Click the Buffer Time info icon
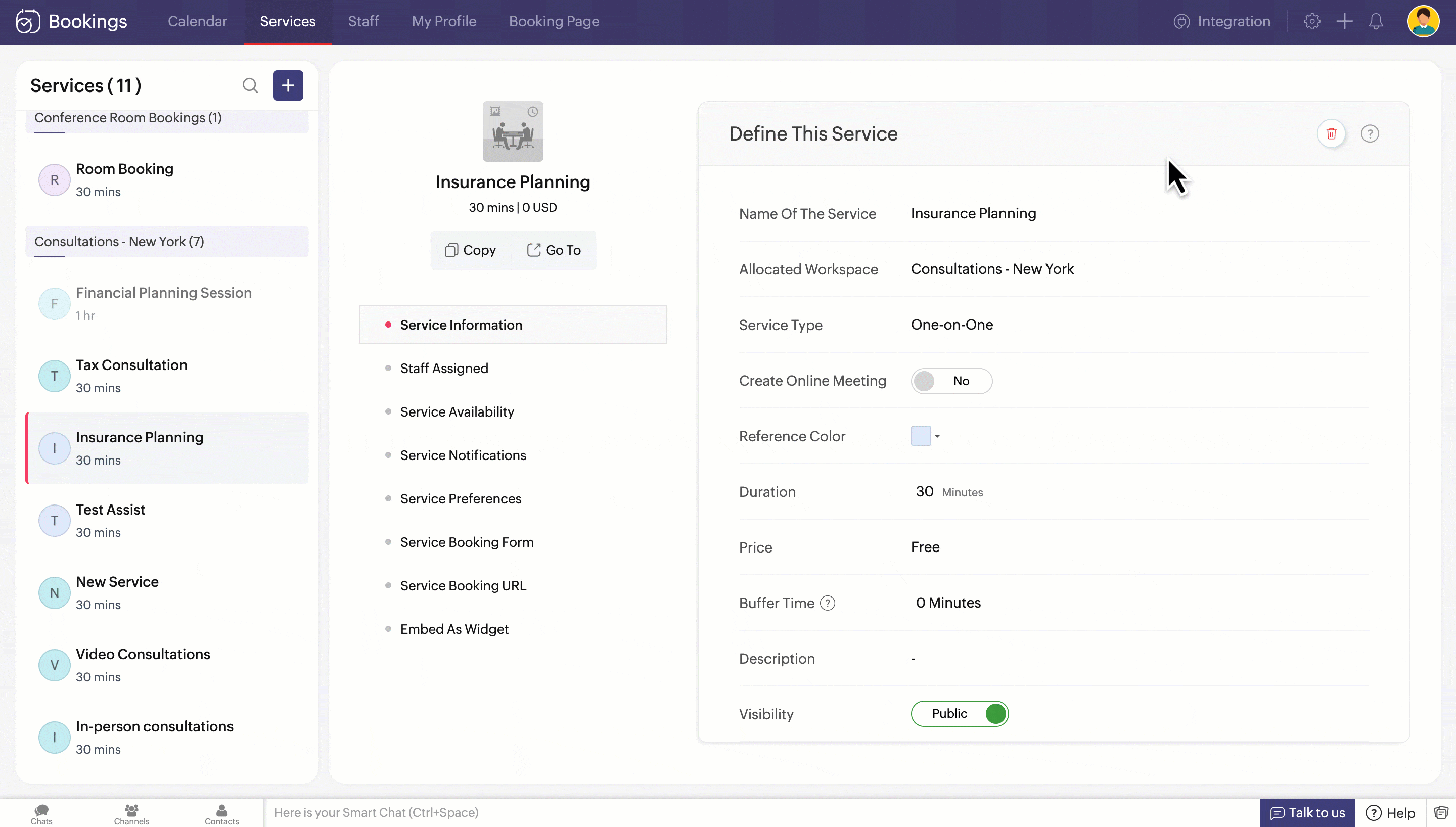Image resolution: width=1456 pixels, height=827 pixels. [x=828, y=603]
